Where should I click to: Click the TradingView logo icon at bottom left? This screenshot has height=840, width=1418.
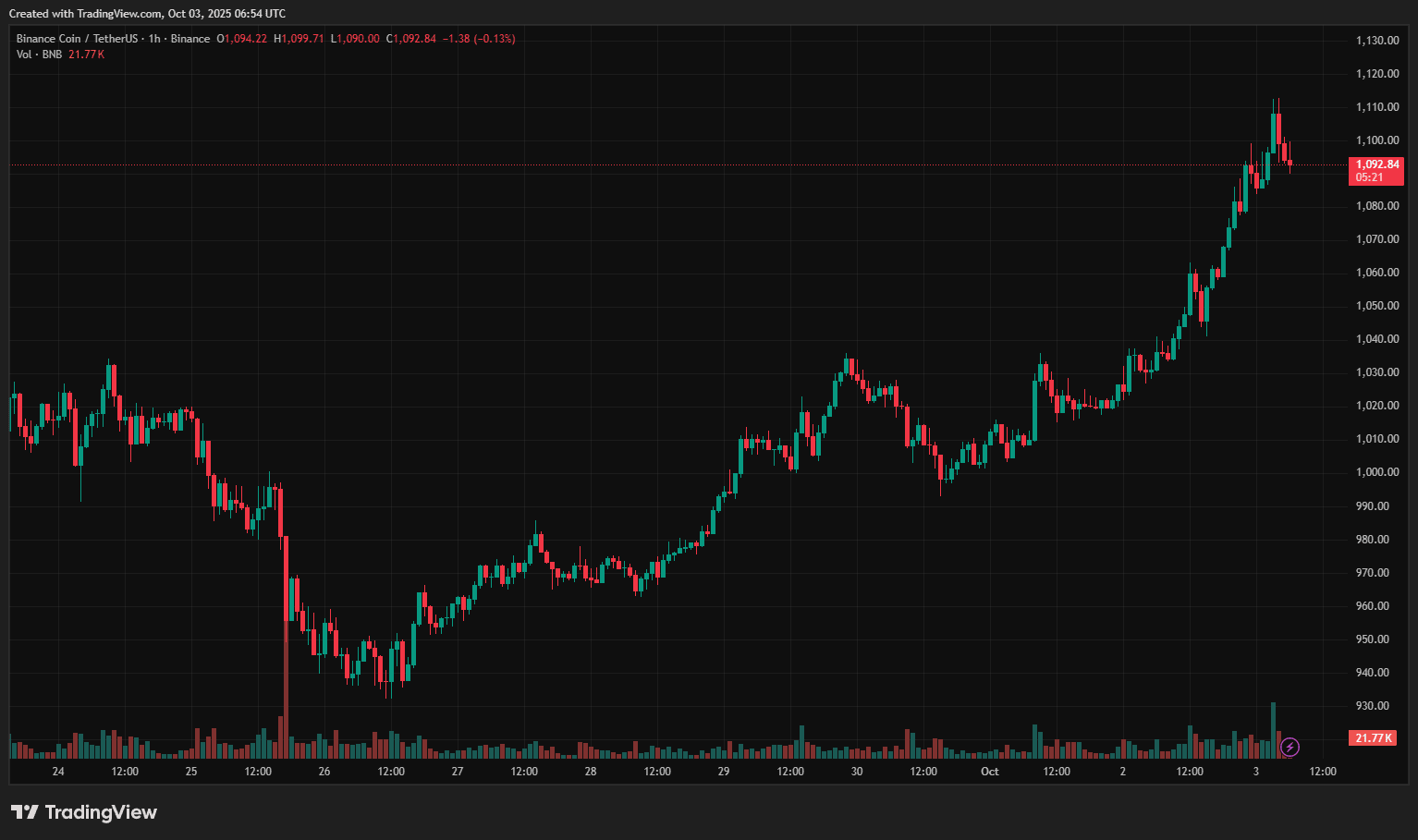(25, 812)
